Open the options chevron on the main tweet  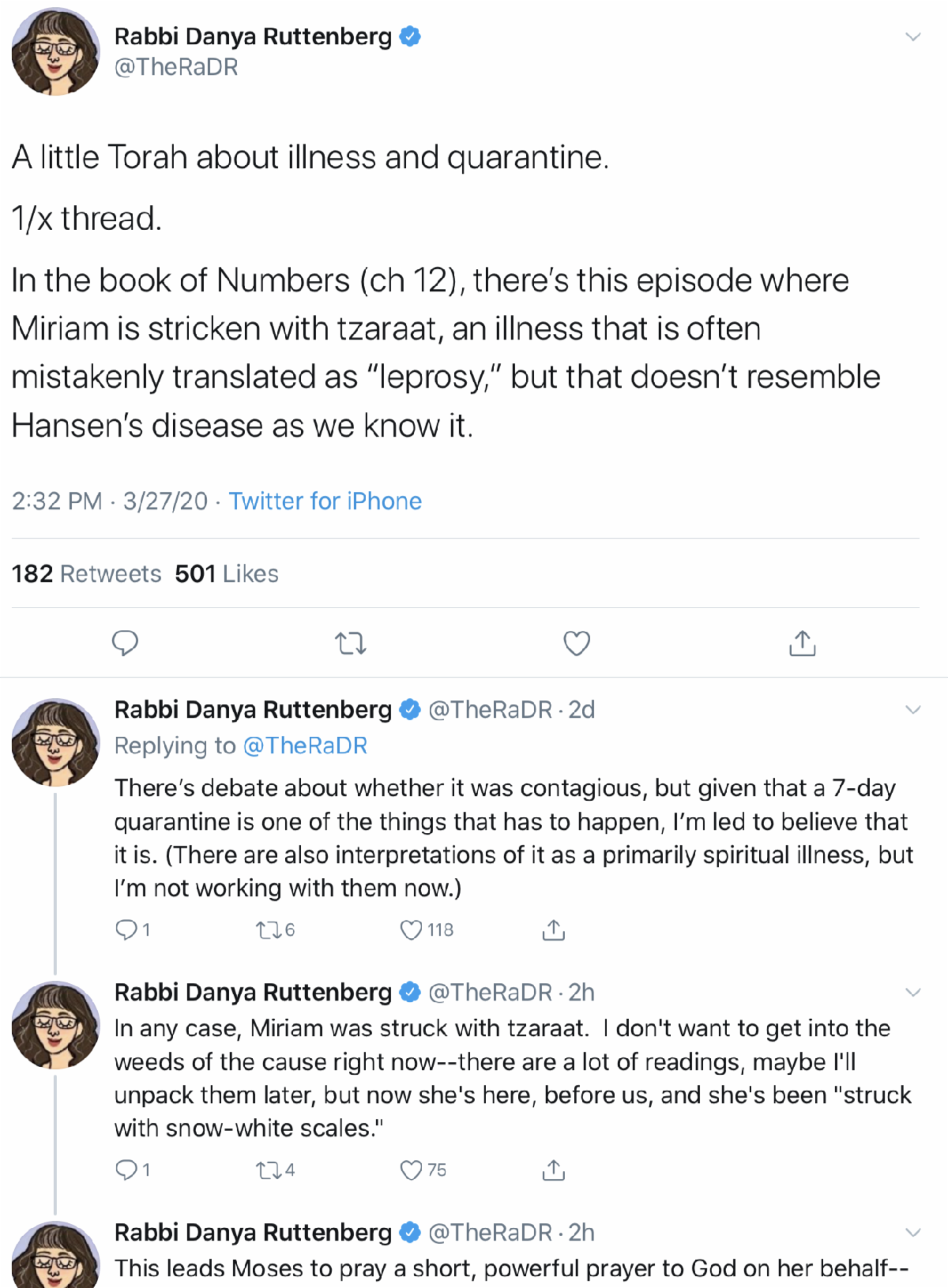(913, 36)
